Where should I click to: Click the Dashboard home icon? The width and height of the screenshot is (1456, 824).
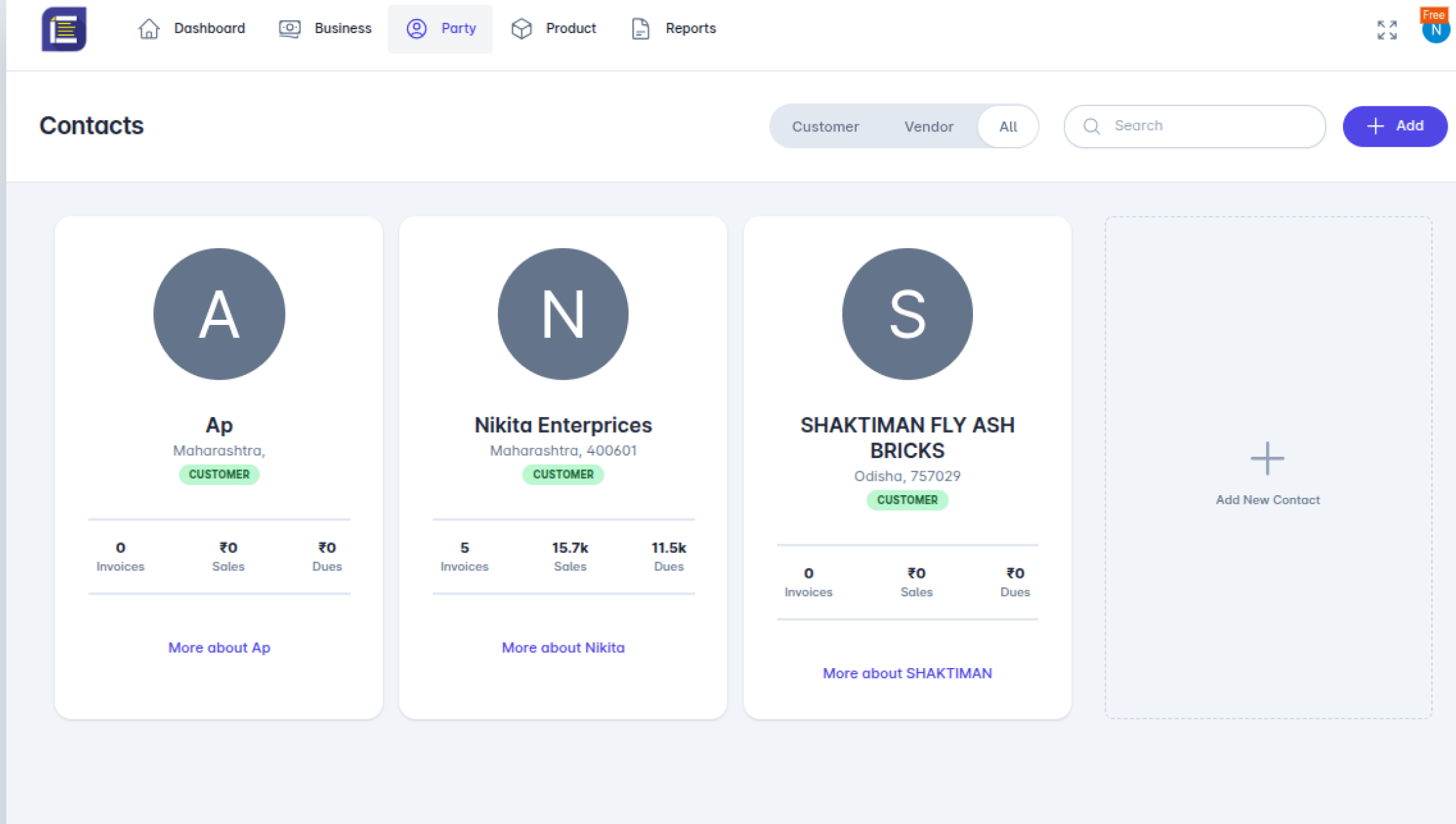click(149, 29)
